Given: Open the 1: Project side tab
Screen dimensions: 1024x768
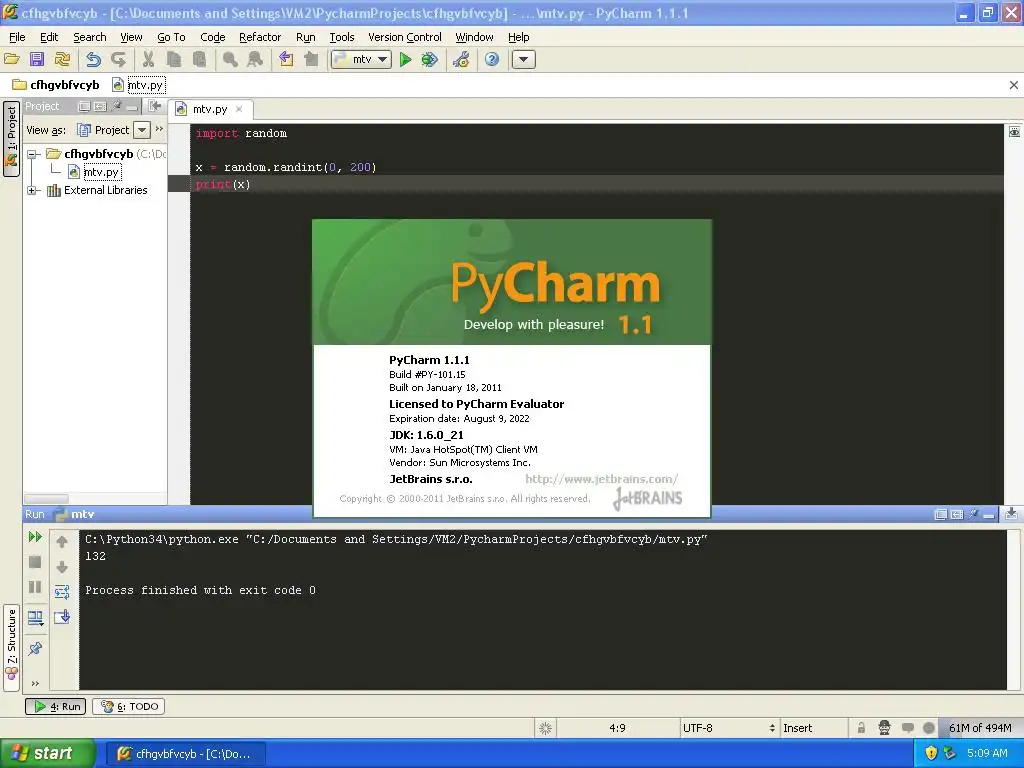Looking at the screenshot, I should [x=11, y=139].
